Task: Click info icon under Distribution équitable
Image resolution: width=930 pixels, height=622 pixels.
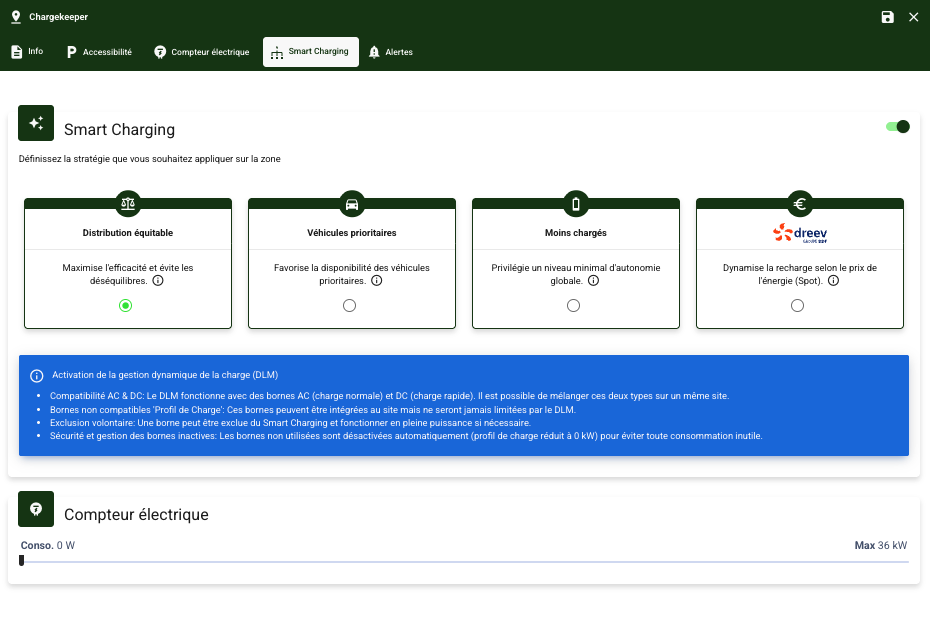Action: (x=158, y=281)
